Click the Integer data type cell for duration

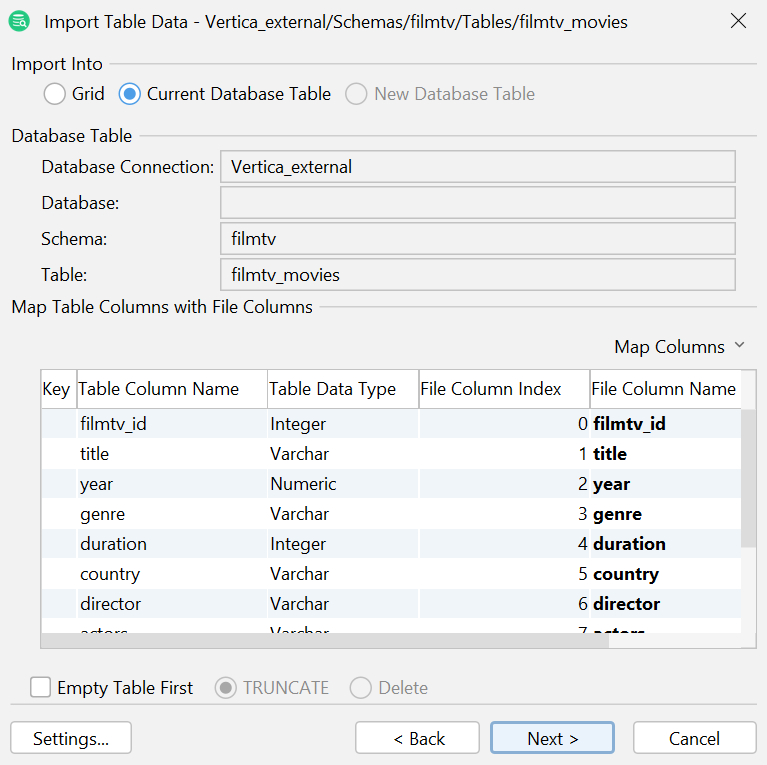[343, 543]
